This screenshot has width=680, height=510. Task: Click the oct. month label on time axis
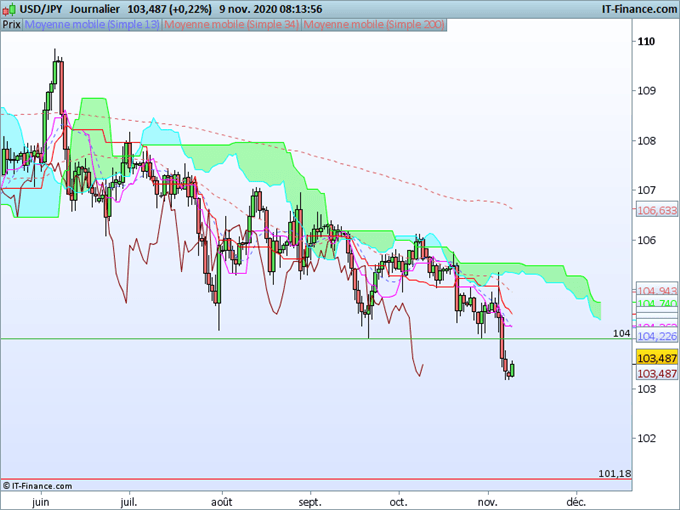pyautogui.click(x=399, y=502)
